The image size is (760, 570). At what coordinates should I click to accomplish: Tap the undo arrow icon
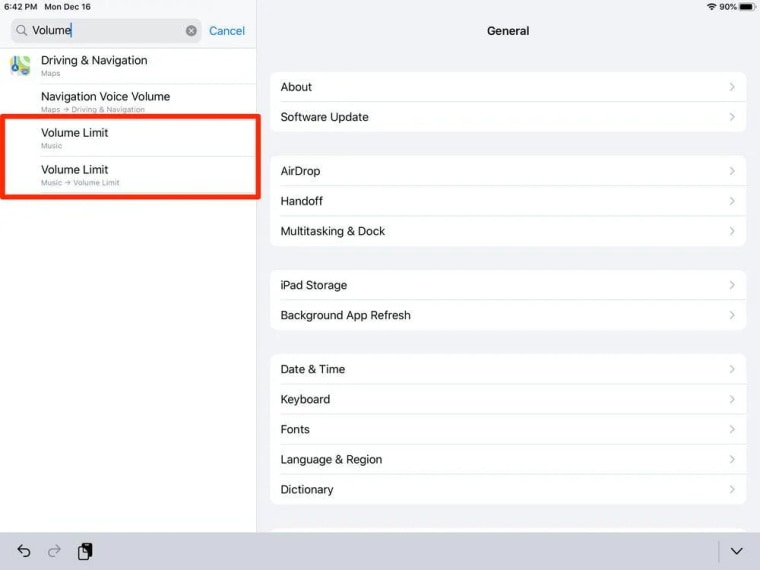click(x=24, y=551)
